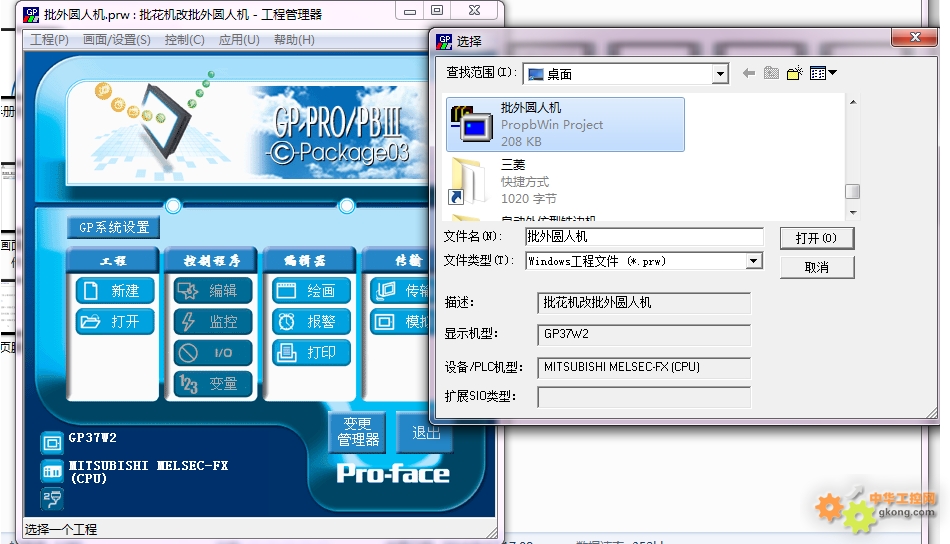Image resolution: width=950 pixels, height=544 pixels.
Task: Minimize the project manager window
Action: (x=410, y=10)
